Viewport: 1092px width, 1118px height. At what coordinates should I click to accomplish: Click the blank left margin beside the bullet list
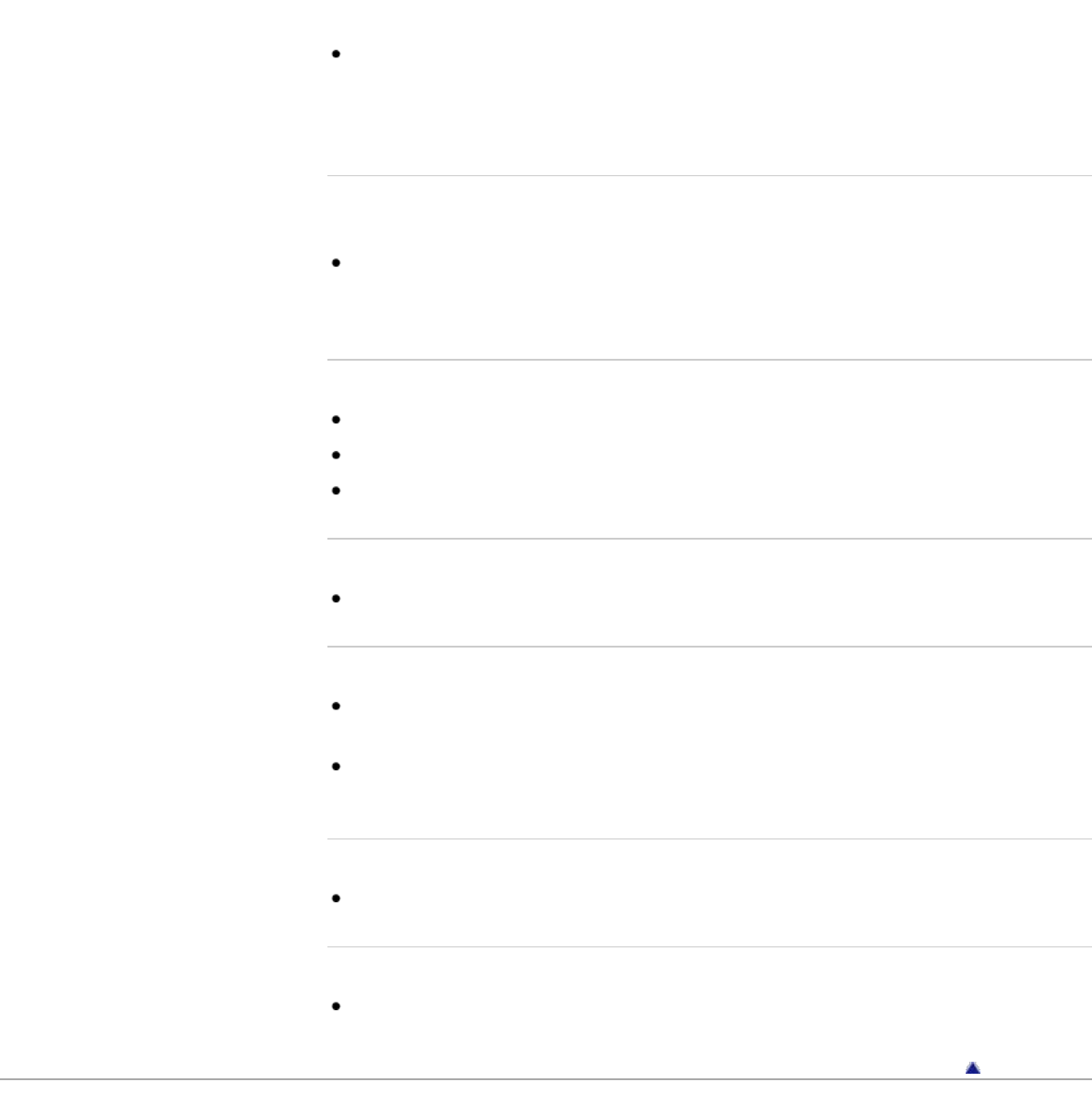(157, 553)
